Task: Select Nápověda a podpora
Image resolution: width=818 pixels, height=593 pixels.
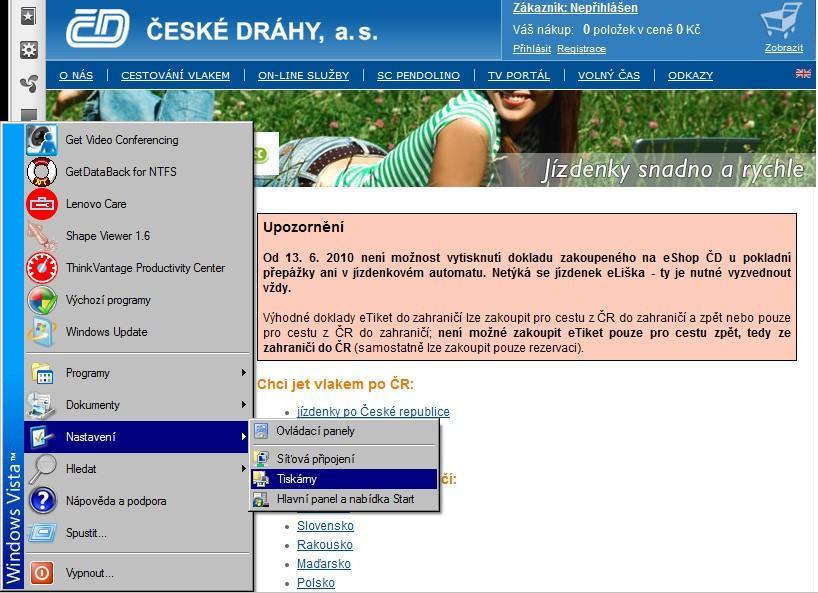Action: pos(138,501)
